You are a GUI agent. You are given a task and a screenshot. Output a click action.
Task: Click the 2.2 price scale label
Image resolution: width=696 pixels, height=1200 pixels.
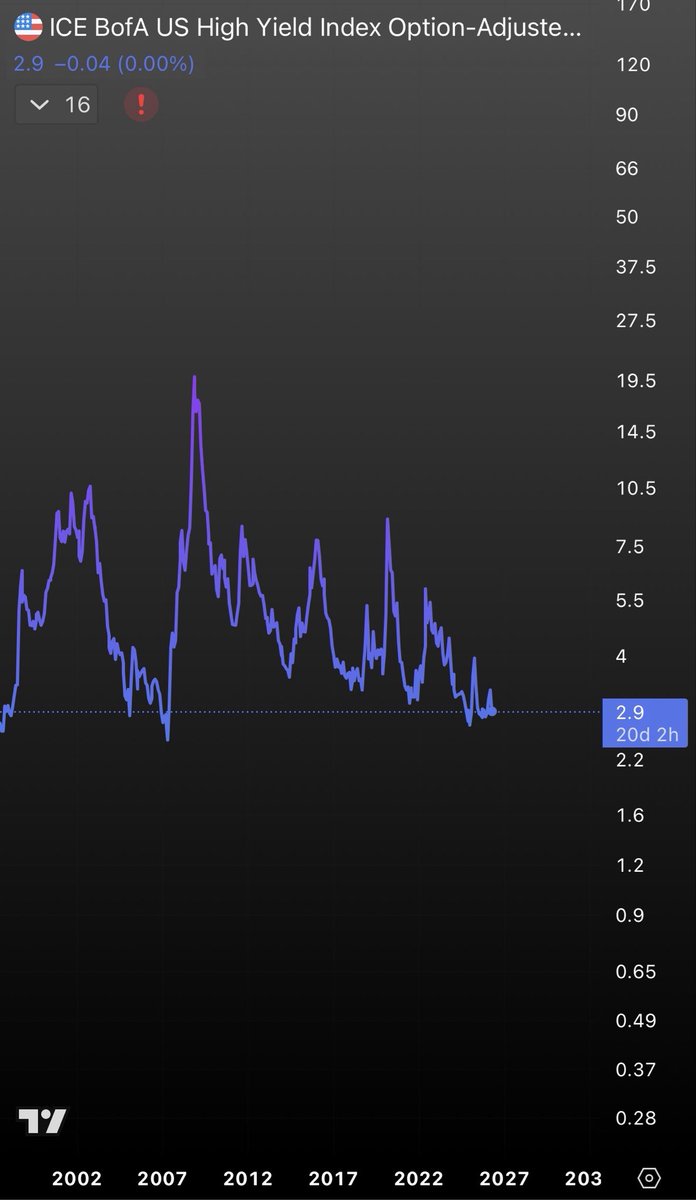click(630, 760)
